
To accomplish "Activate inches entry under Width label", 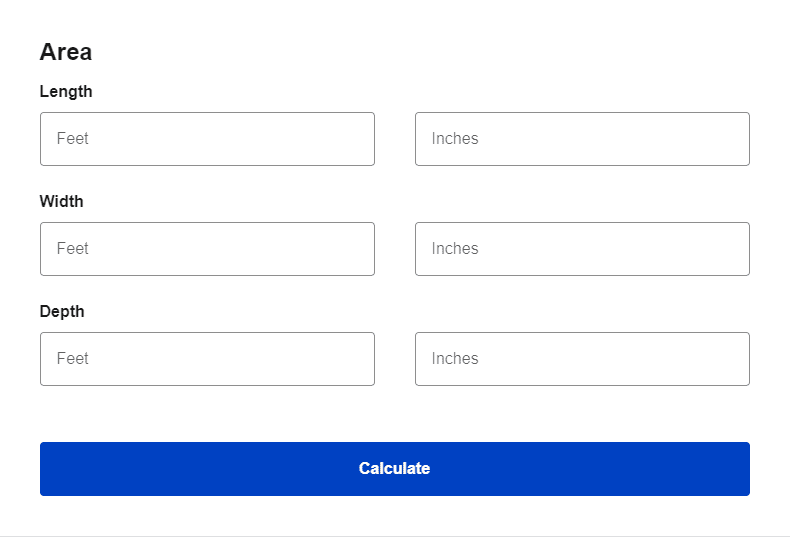I will click(582, 249).
